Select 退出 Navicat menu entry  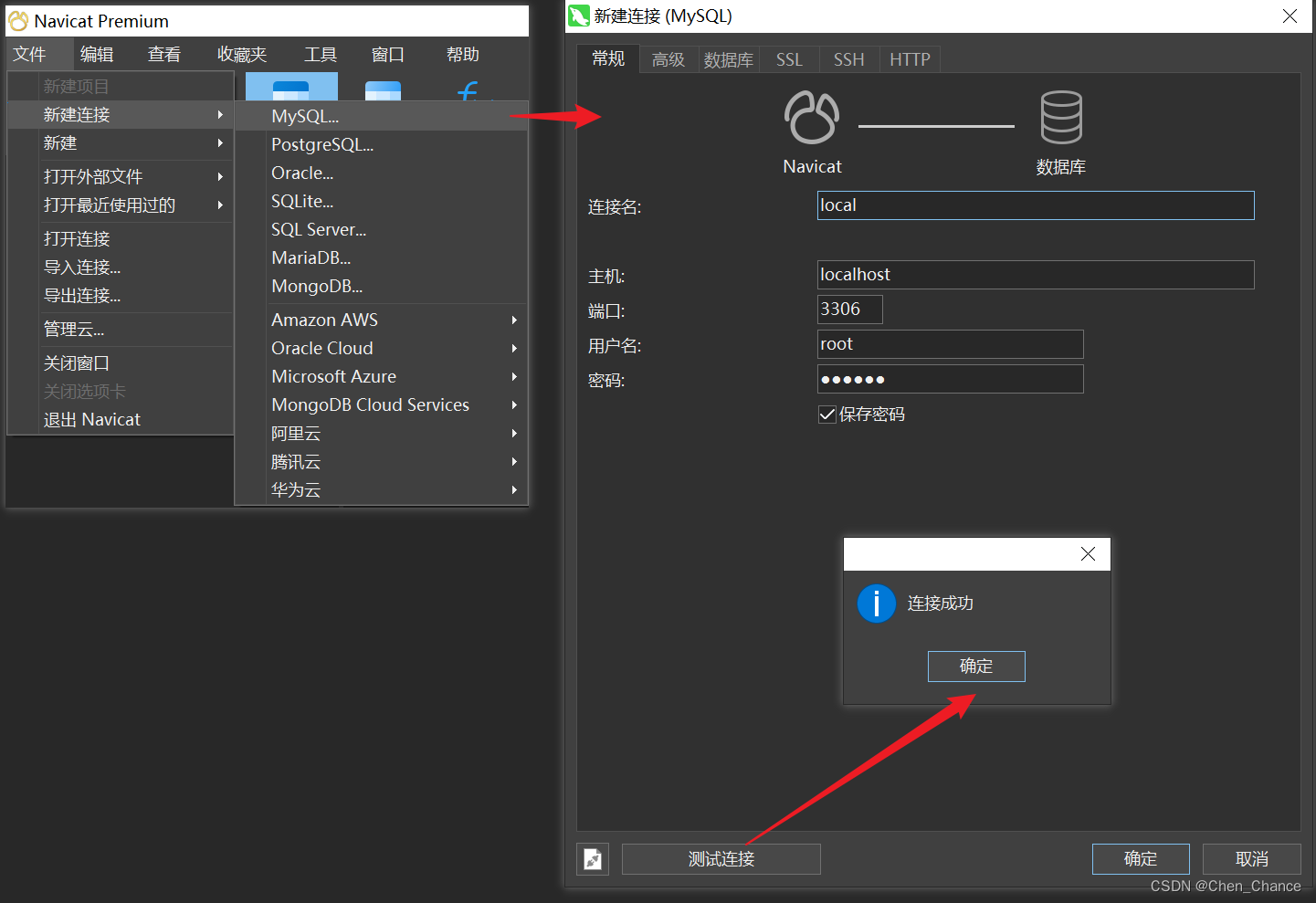point(121,420)
